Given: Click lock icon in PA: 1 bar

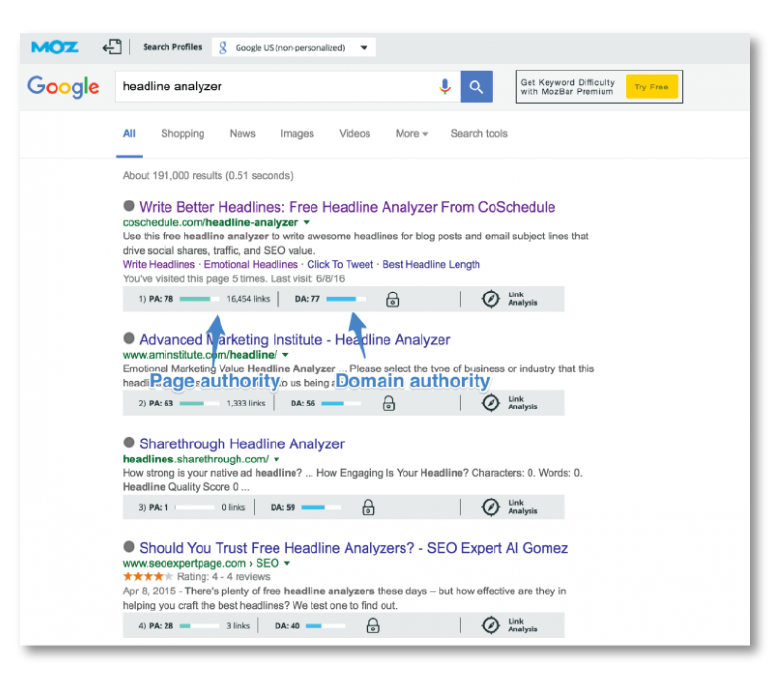Looking at the screenshot, I should pos(368,507).
